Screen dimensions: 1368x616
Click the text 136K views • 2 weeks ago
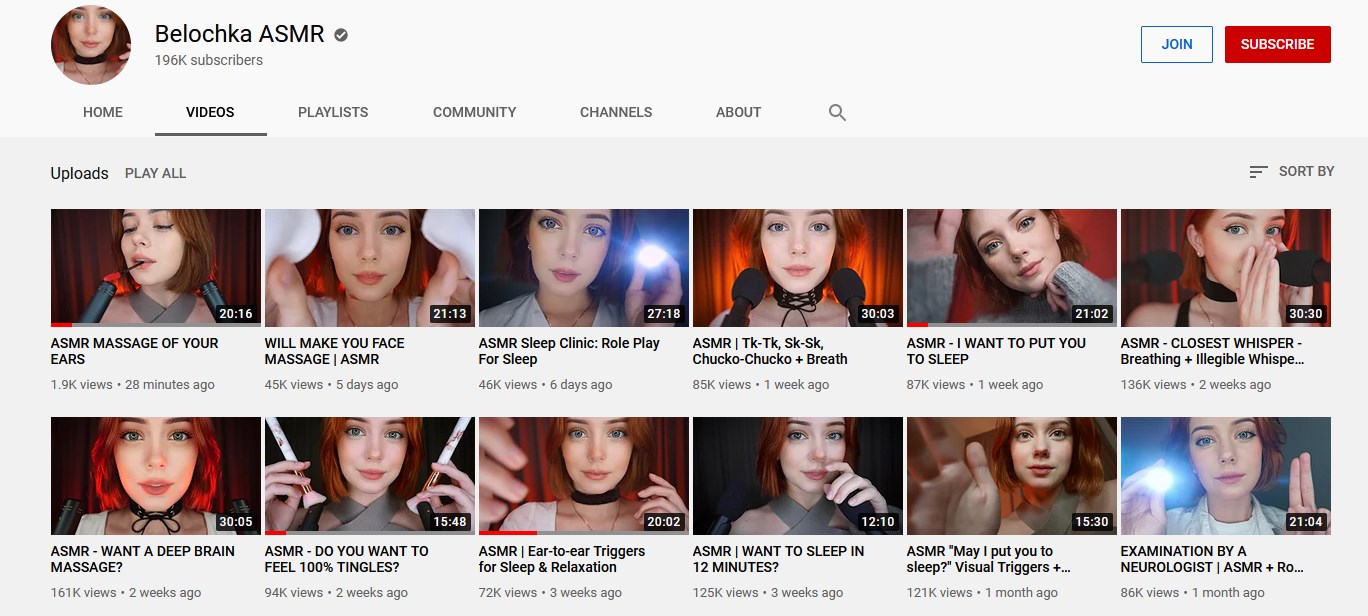tap(1196, 385)
